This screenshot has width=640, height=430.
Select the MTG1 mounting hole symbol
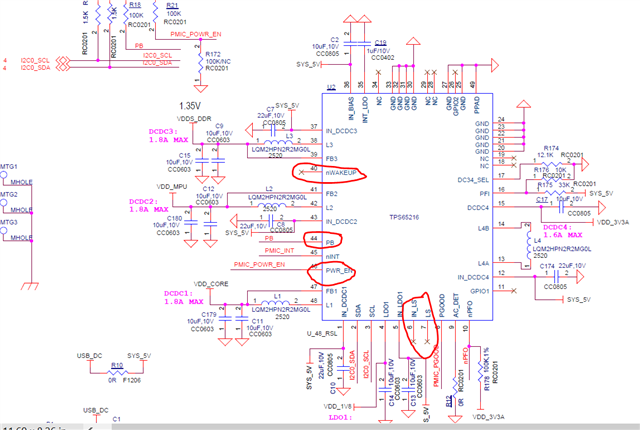click(4, 175)
